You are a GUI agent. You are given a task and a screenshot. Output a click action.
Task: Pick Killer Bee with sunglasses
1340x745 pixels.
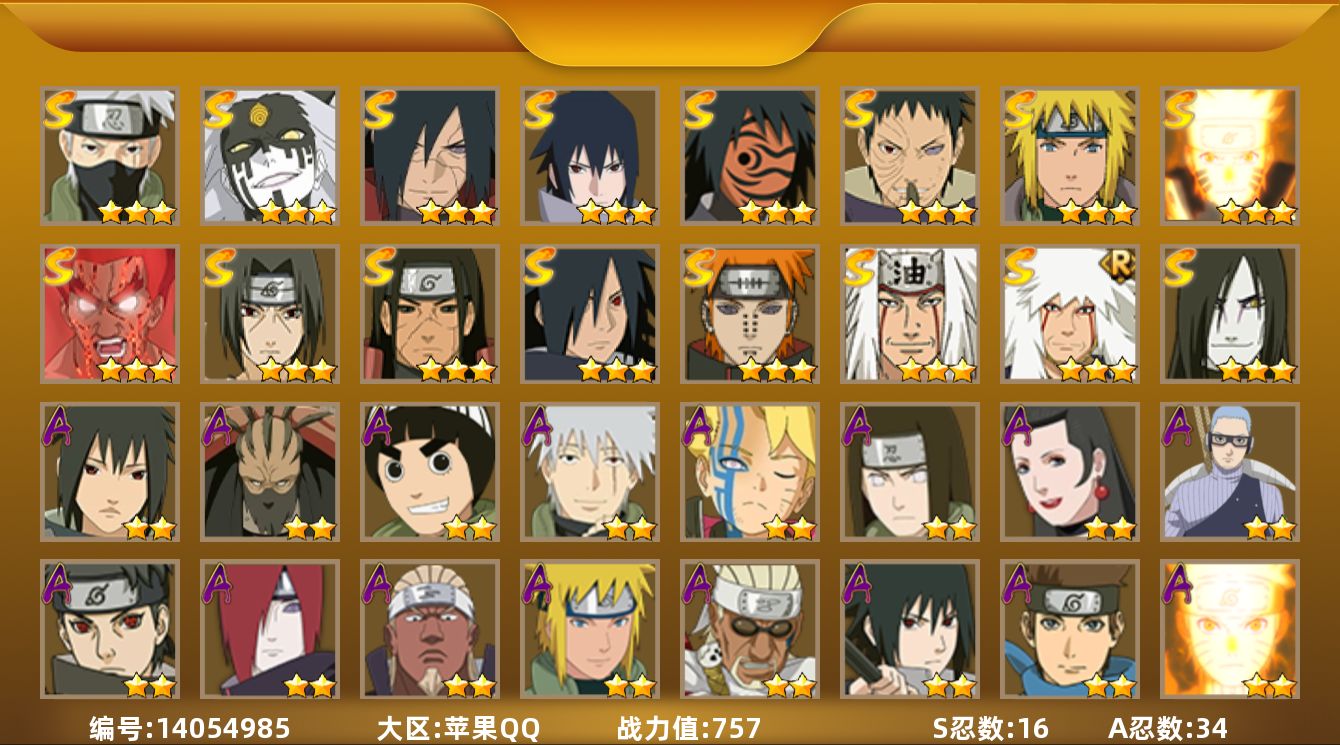click(750, 630)
